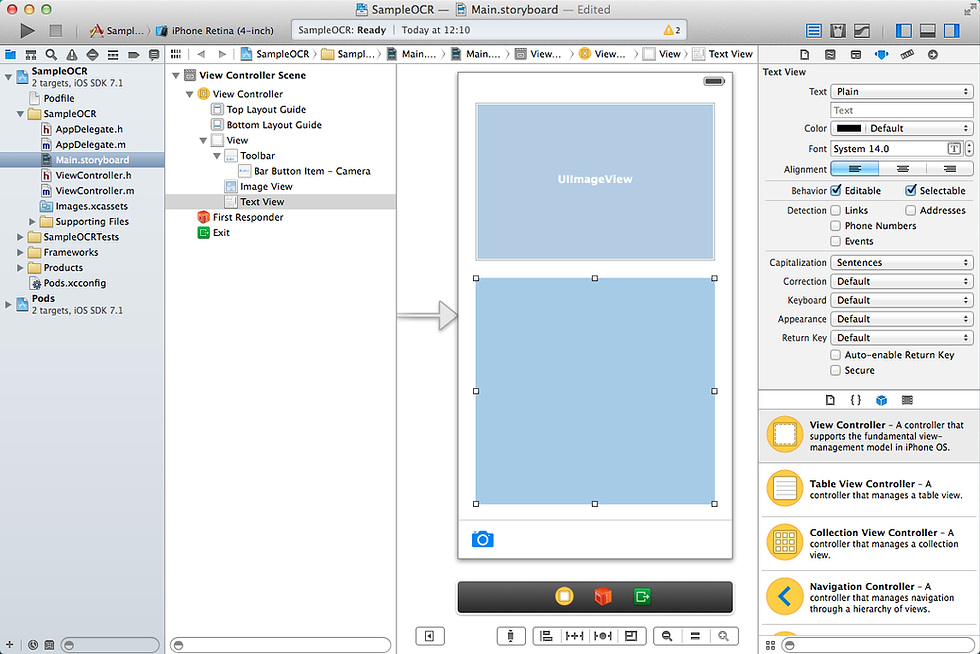Open the Return Key dropdown

[x=902, y=338]
